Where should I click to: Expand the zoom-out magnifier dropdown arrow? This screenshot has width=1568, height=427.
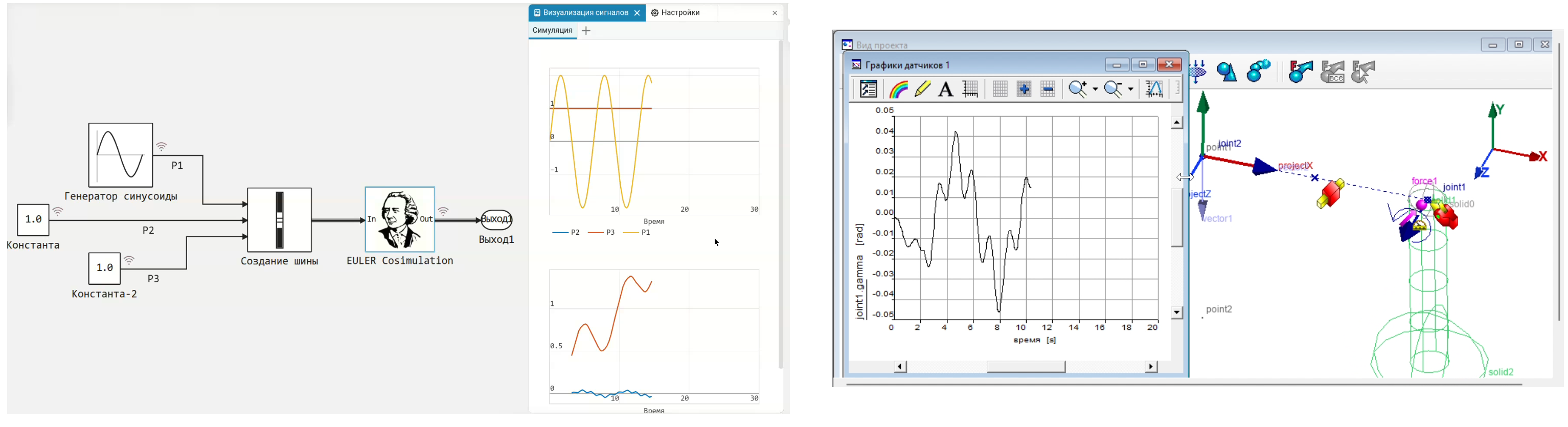tap(1130, 90)
